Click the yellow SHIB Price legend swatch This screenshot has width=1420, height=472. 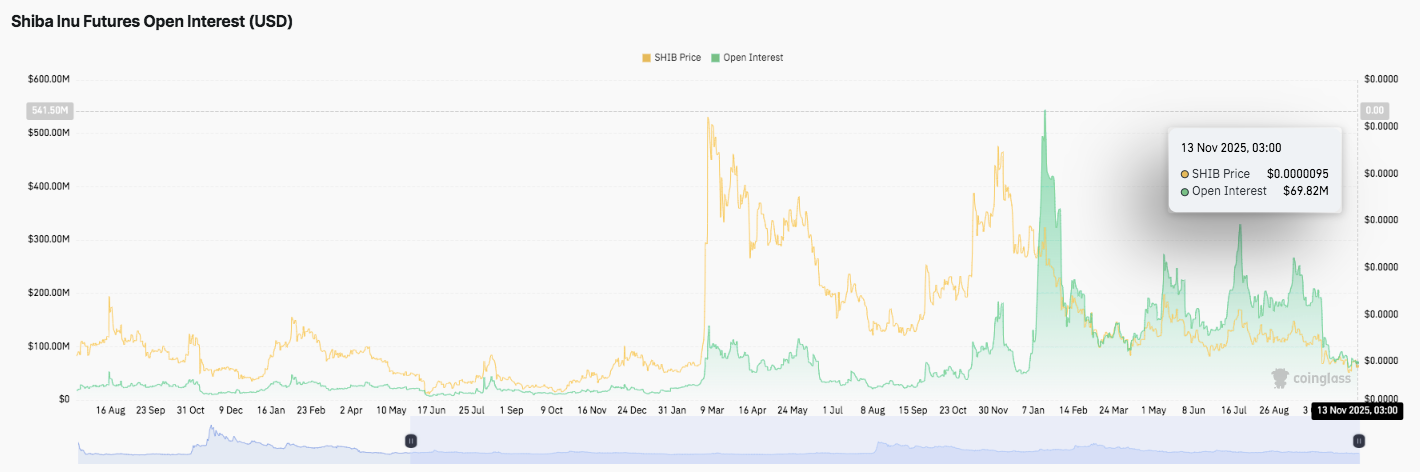click(646, 58)
